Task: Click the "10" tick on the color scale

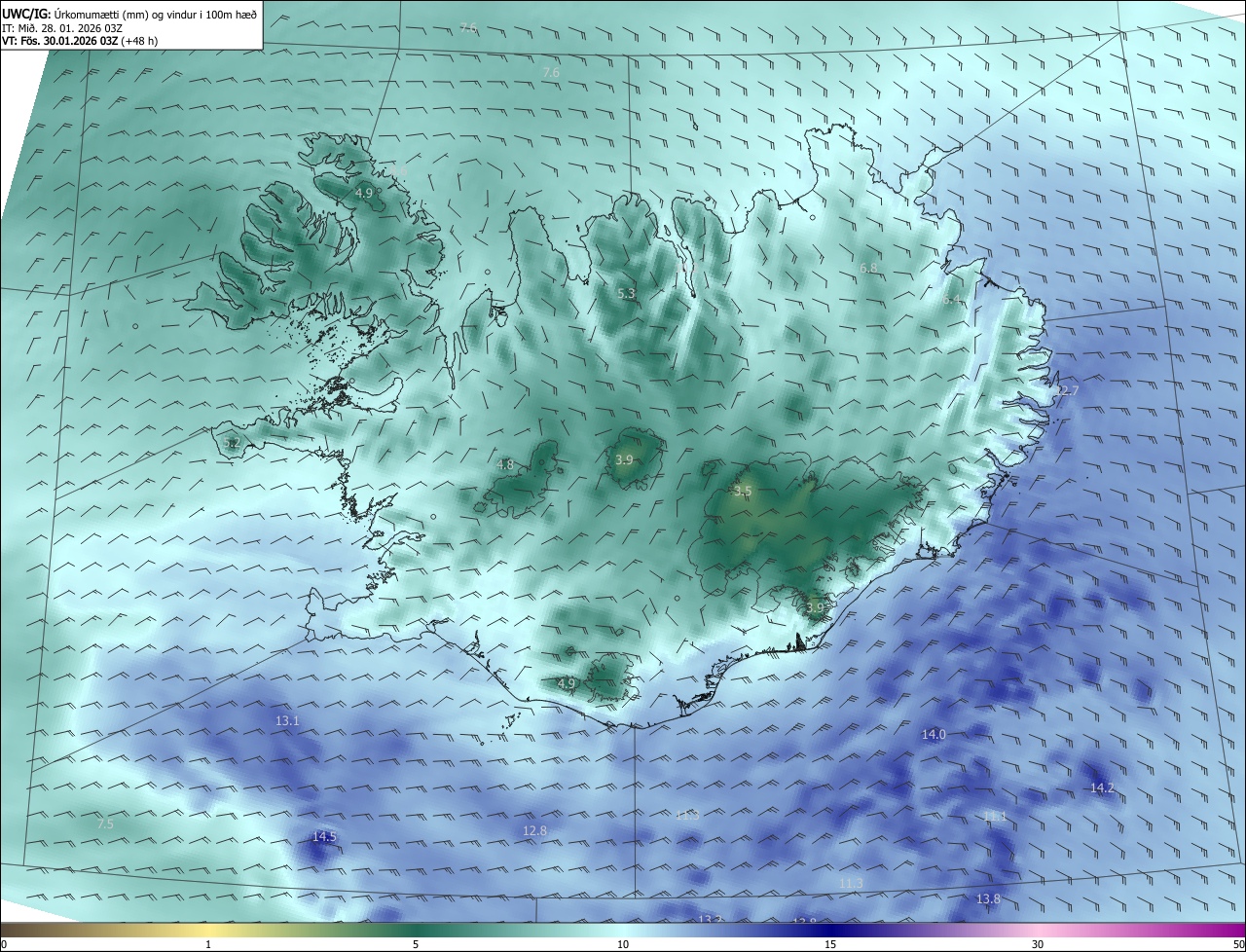Action: (623, 944)
